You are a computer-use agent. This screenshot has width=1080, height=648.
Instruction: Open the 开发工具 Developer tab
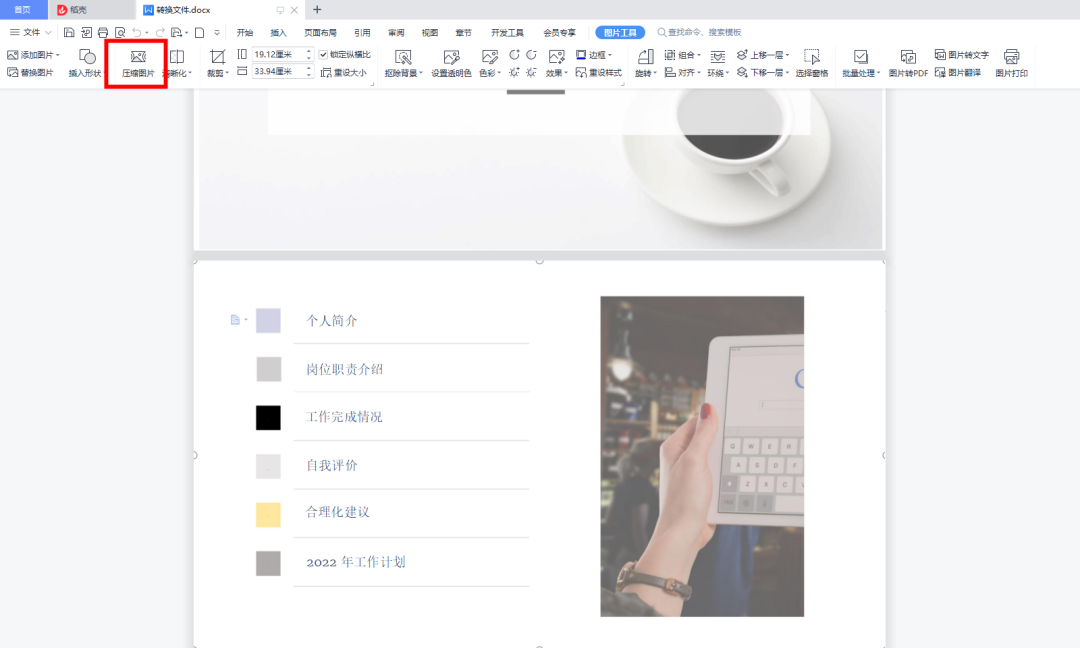coord(507,32)
